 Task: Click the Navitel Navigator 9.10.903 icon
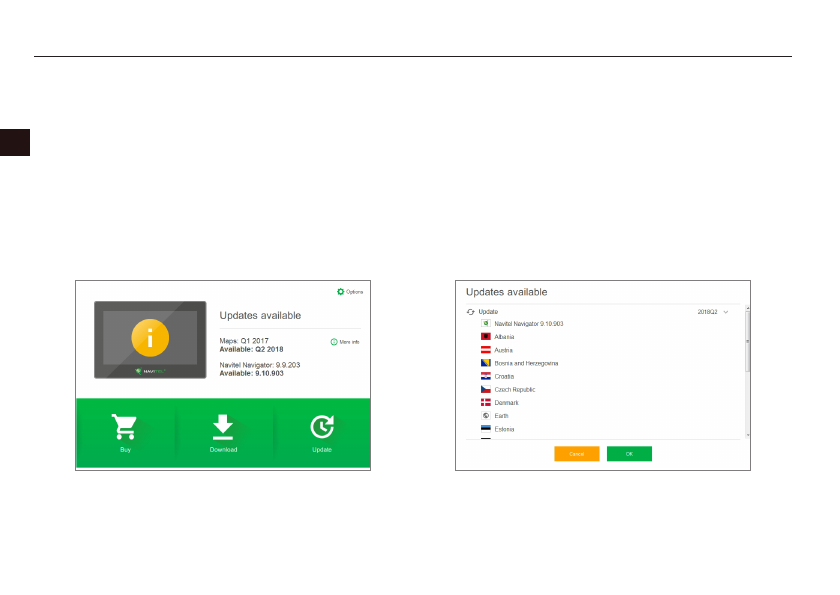(x=485, y=323)
